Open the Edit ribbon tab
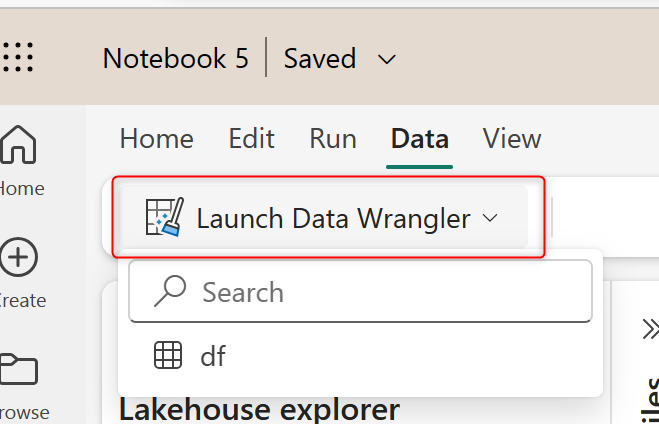Screen dimensions: 659x424 point(251,138)
